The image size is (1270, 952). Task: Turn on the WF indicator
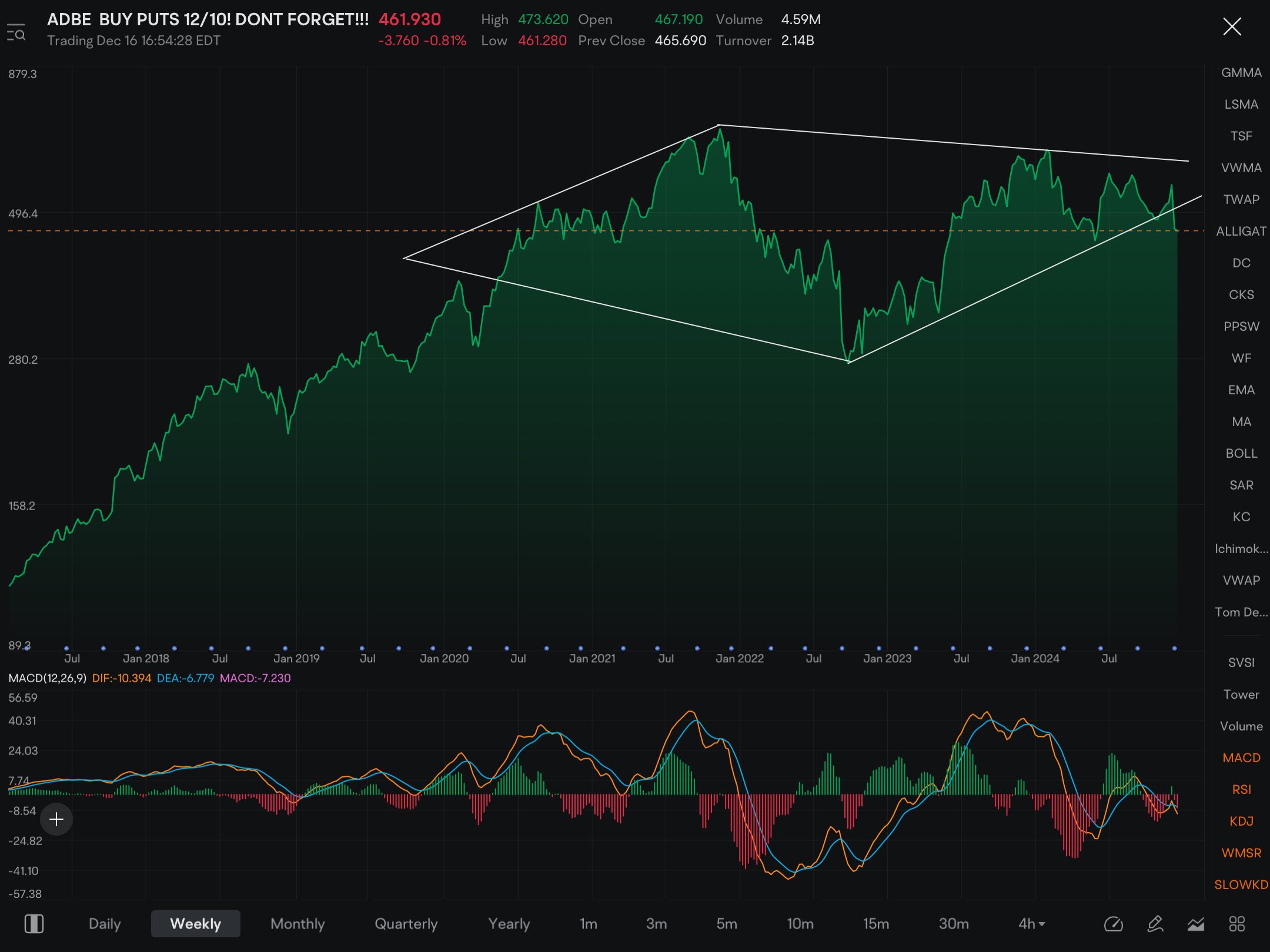(x=1241, y=358)
